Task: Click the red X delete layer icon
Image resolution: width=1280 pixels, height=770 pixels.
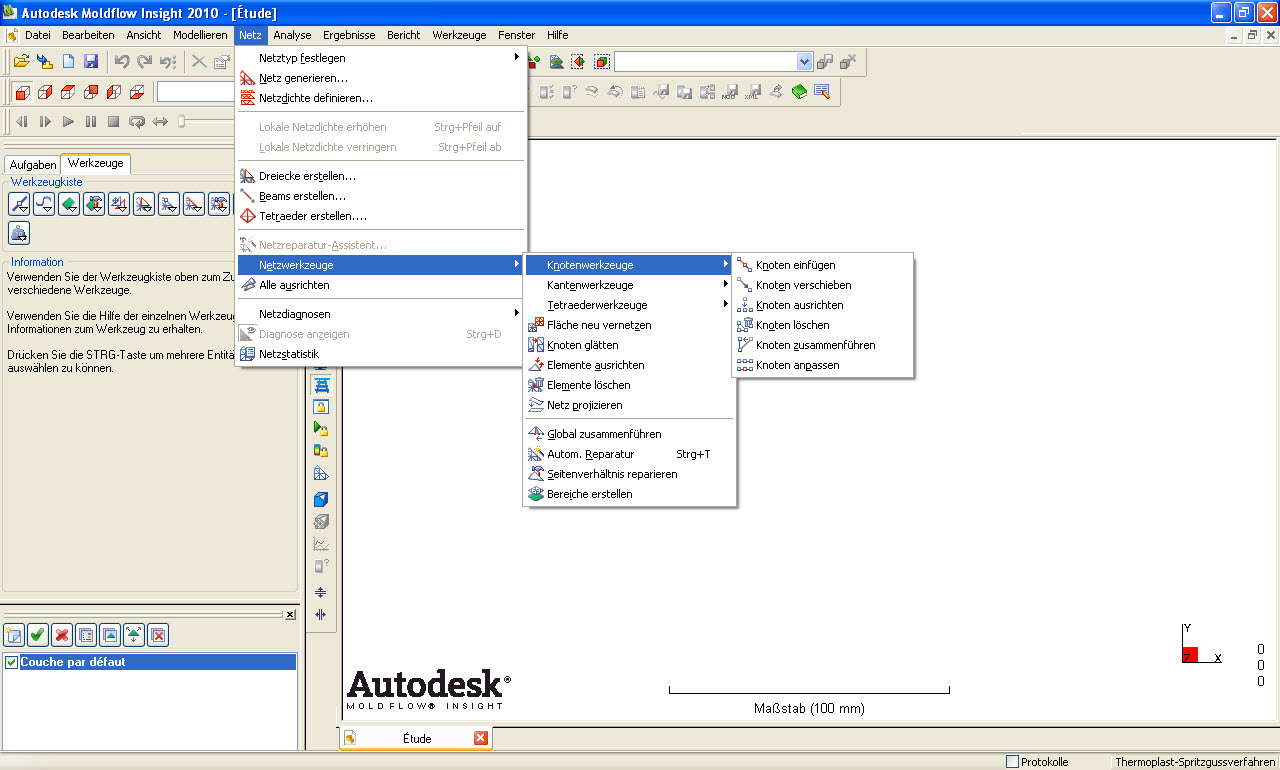Action: (x=62, y=634)
